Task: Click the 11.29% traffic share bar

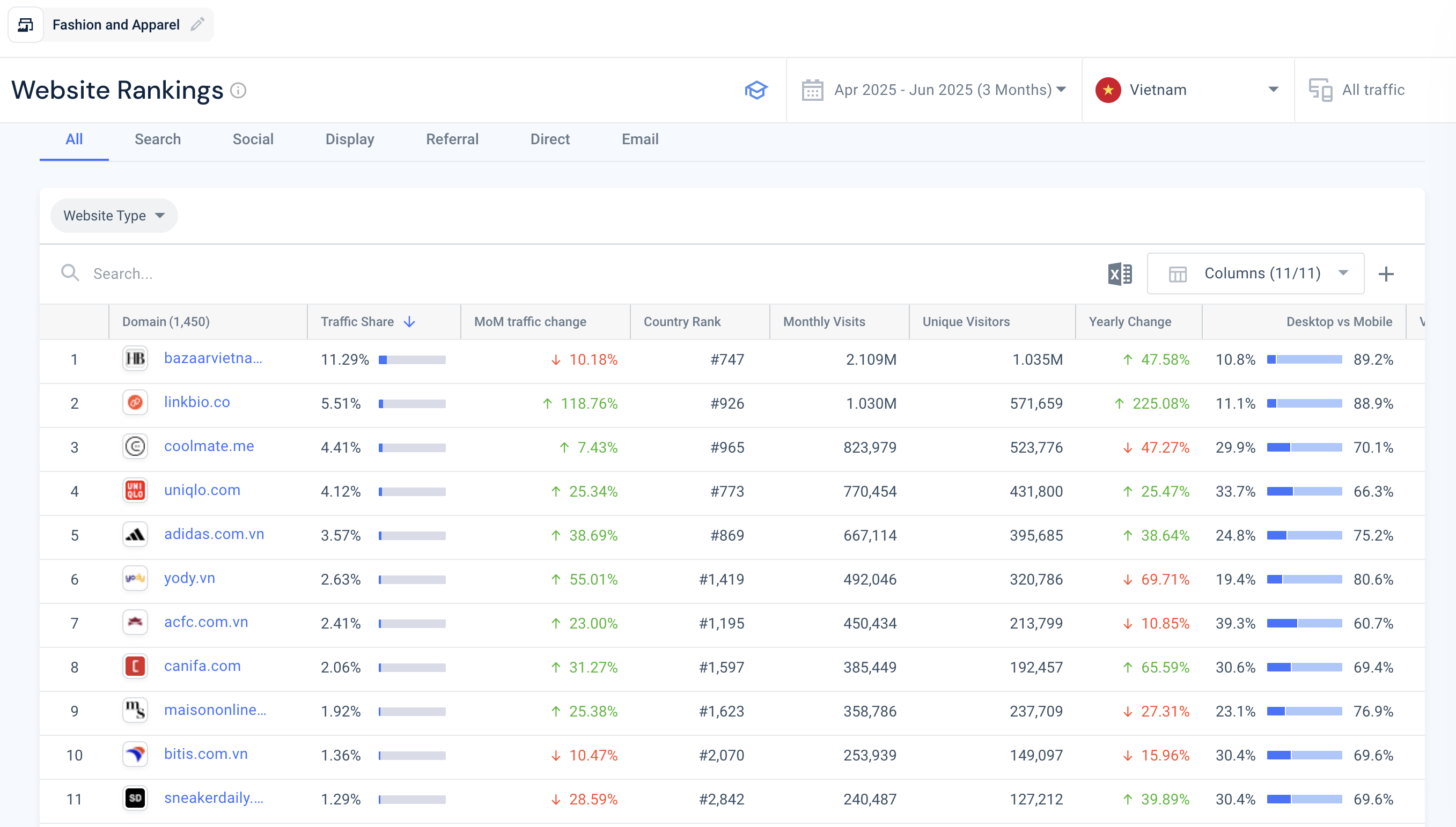Action: [x=413, y=359]
